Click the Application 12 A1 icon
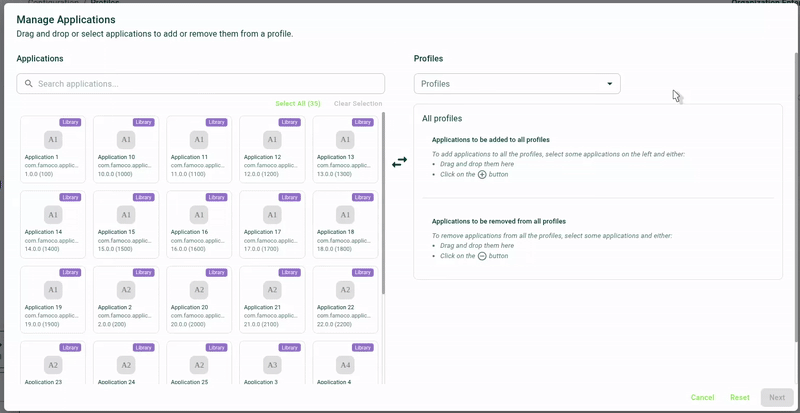Image resolution: width=800 pixels, height=413 pixels. pyautogui.click(x=272, y=139)
